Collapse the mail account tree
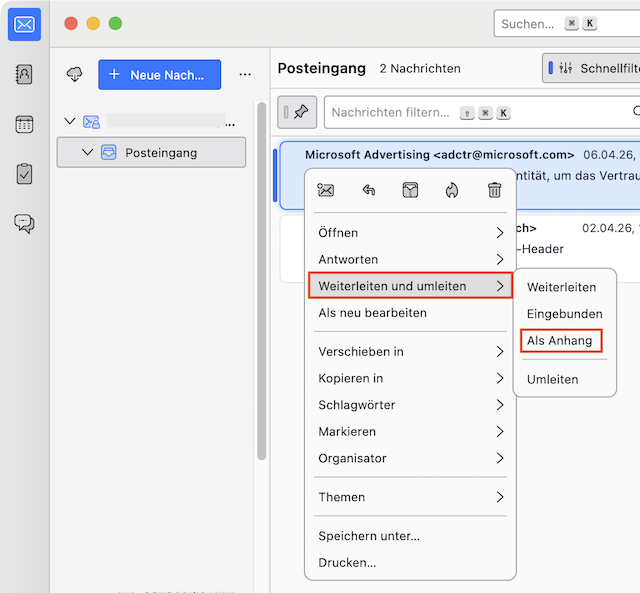640x593 pixels. pyautogui.click(x=70, y=121)
